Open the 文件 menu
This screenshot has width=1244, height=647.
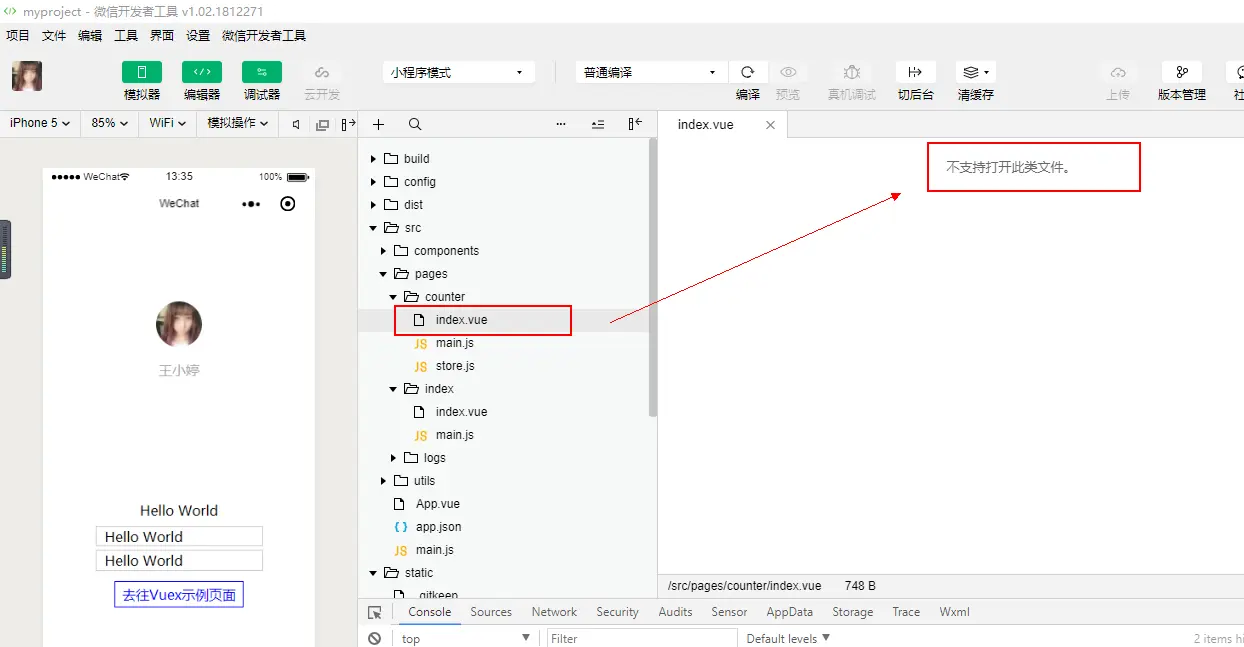[x=54, y=35]
